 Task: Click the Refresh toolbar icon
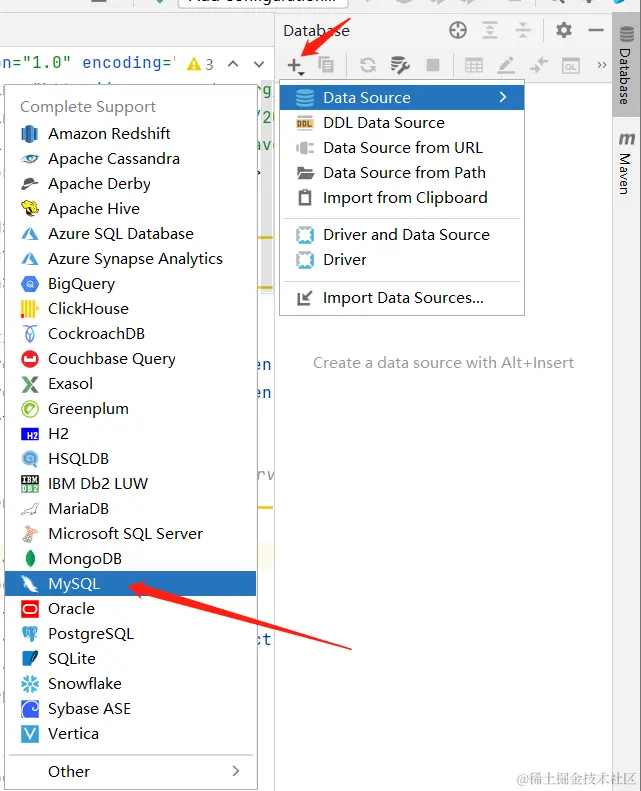point(368,65)
